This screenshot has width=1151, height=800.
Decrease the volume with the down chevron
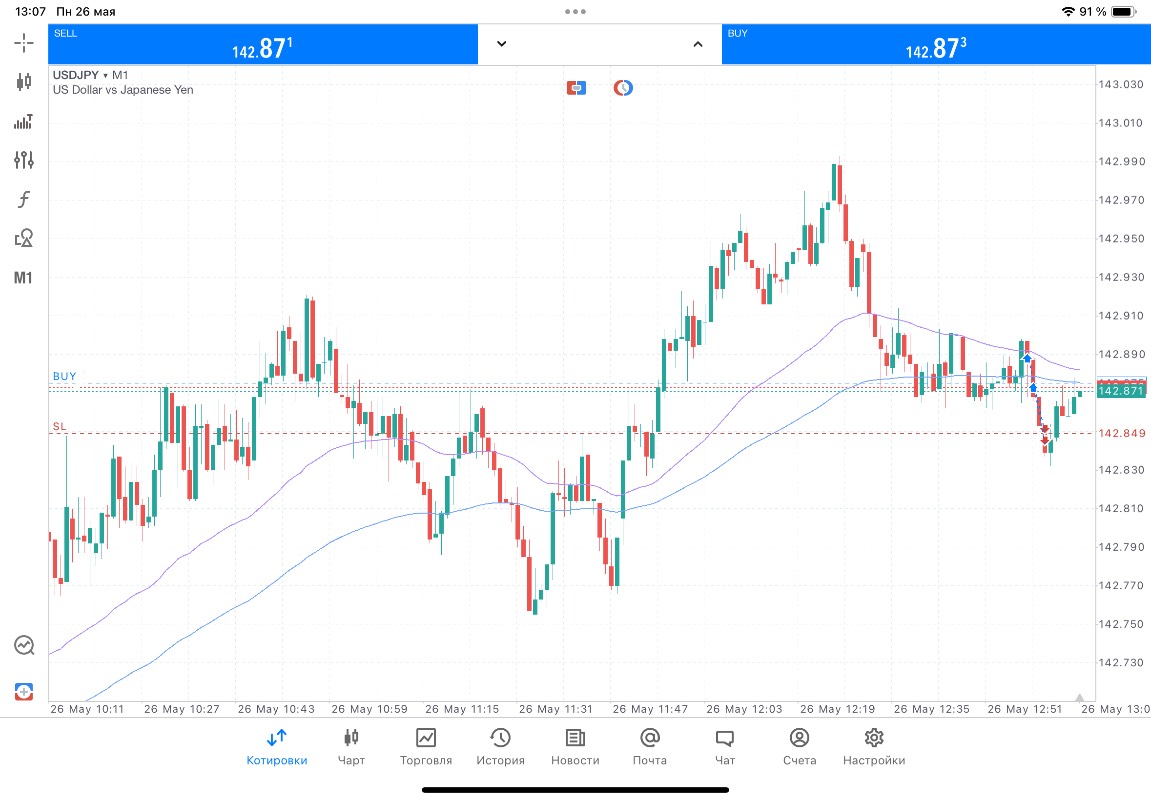point(501,44)
